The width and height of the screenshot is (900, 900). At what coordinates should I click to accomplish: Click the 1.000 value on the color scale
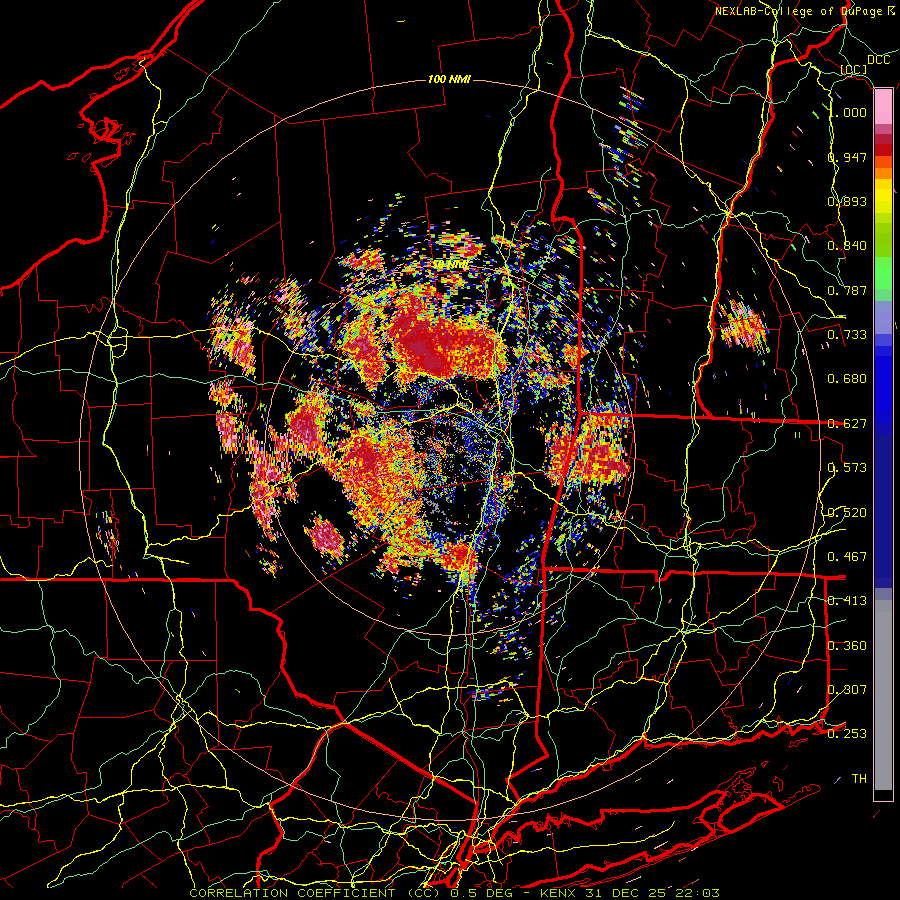(848, 112)
